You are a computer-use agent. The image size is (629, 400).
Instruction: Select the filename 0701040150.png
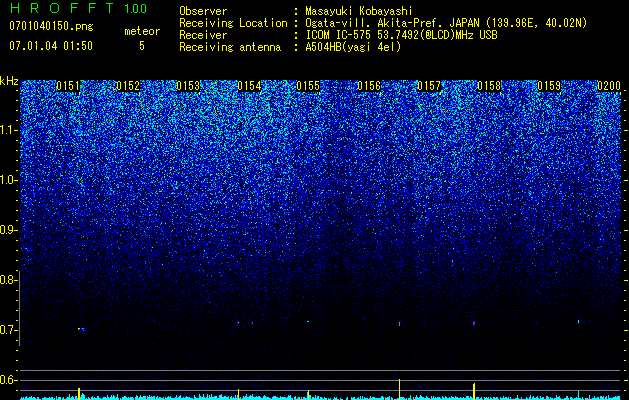[51, 26]
